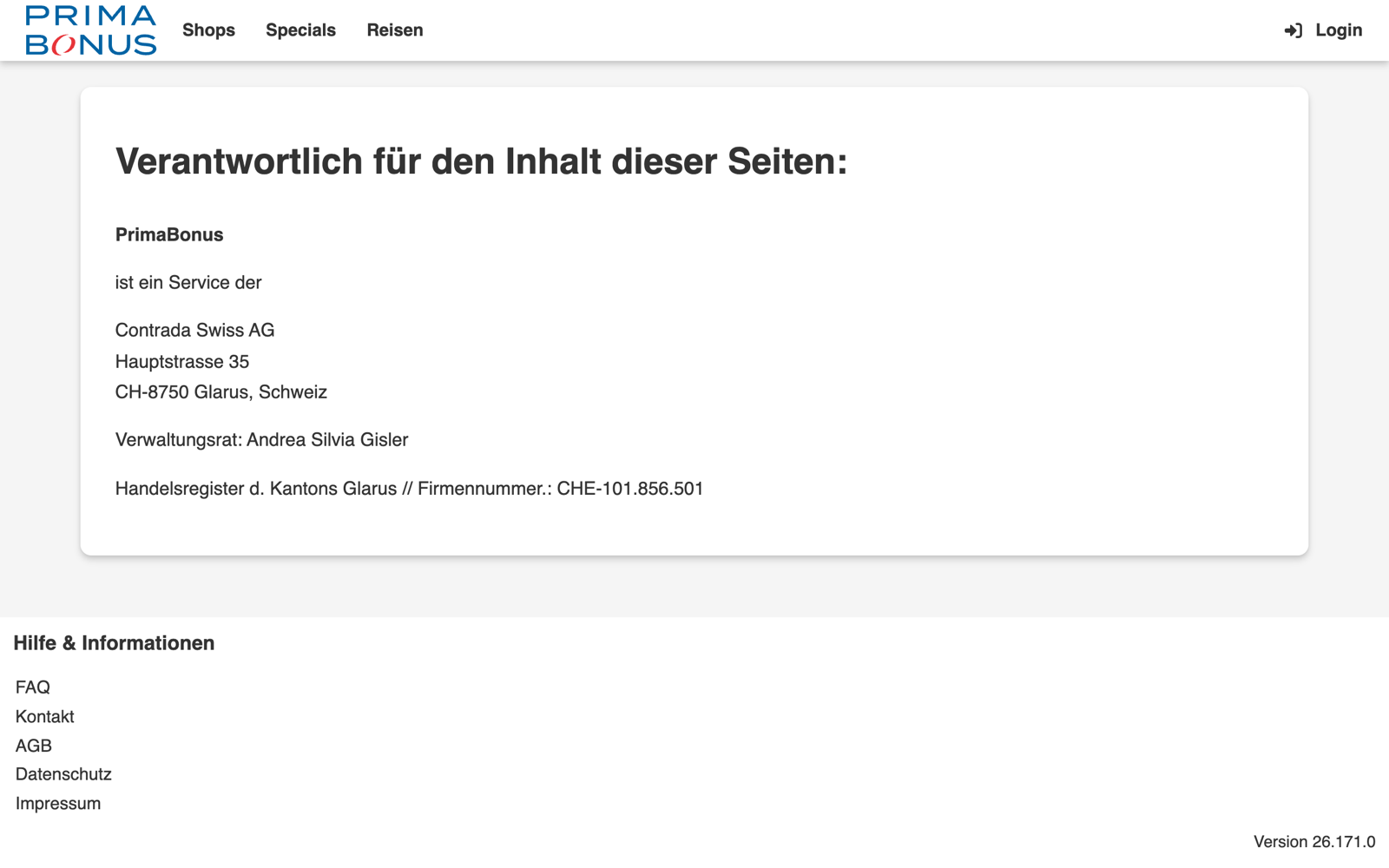Click the login arrow icon
The height and width of the screenshot is (868, 1389).
[x=1293, y=30]
